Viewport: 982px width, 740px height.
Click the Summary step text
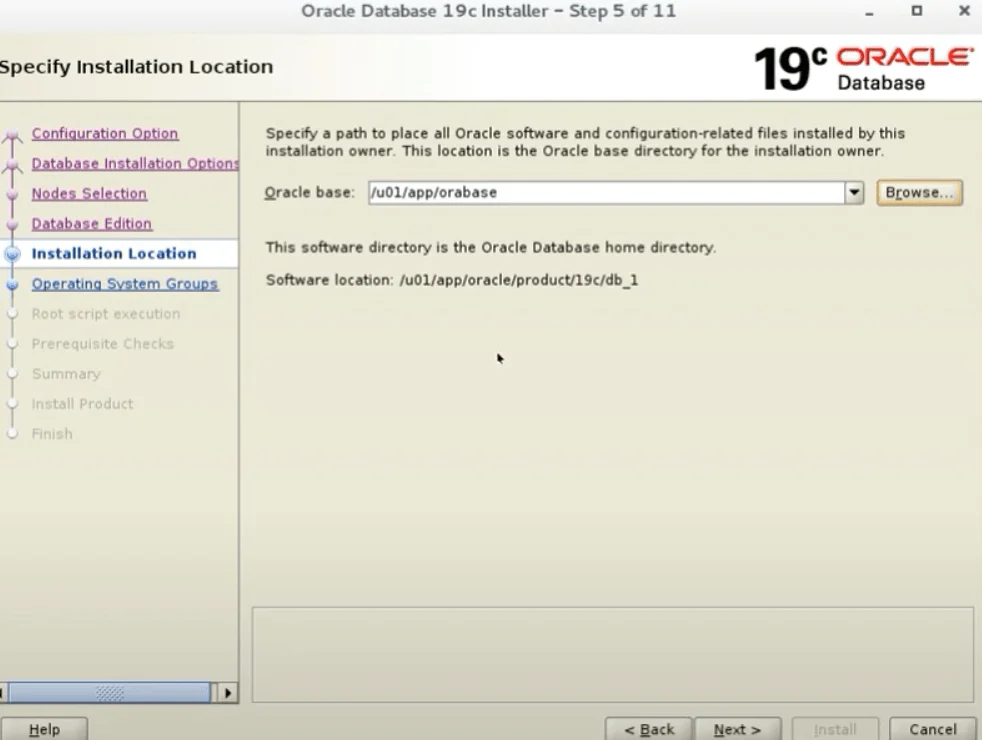point(66,374)
